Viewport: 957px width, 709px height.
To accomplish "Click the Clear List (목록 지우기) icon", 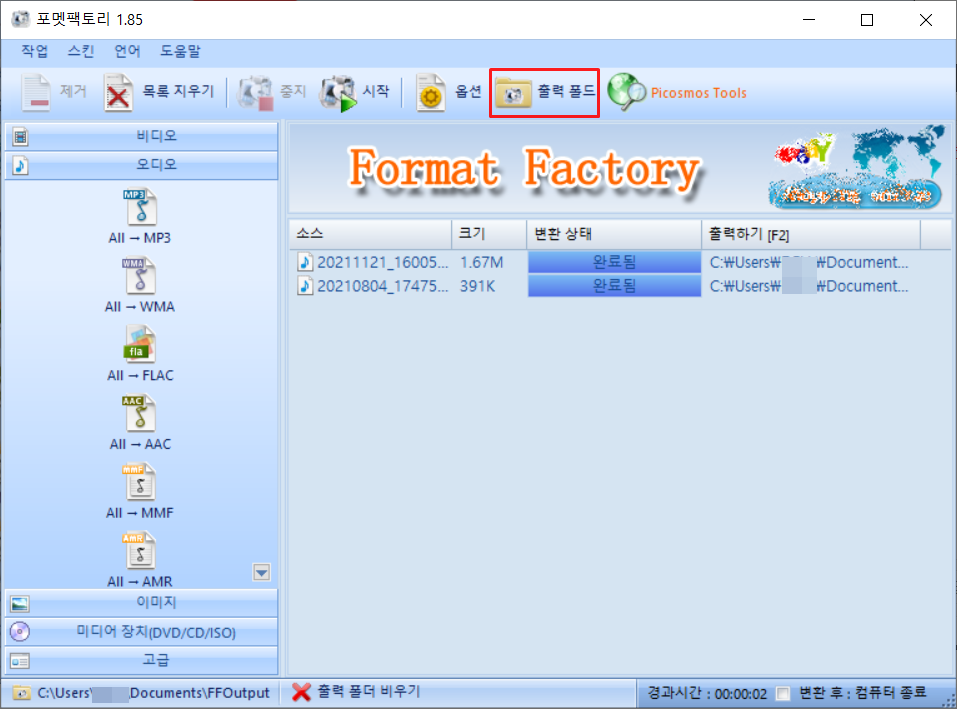I will tap(118, 92).
